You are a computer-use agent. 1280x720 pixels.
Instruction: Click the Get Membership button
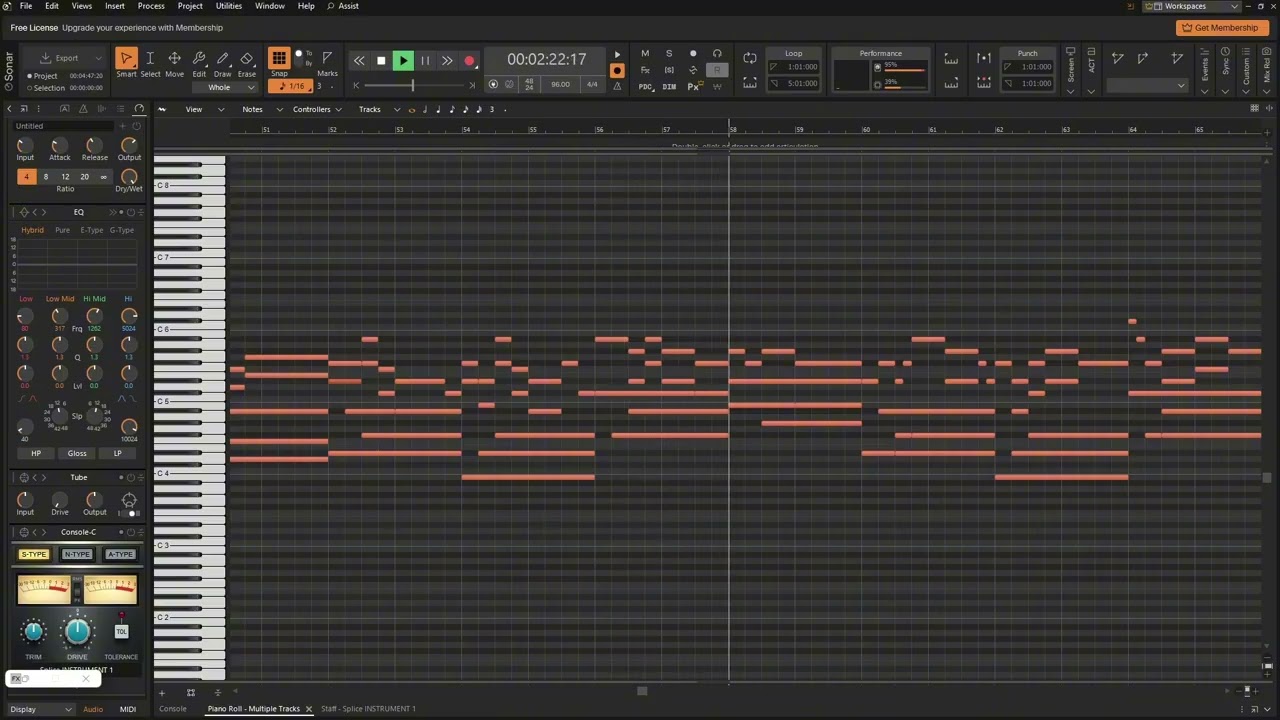(1220, 28)
